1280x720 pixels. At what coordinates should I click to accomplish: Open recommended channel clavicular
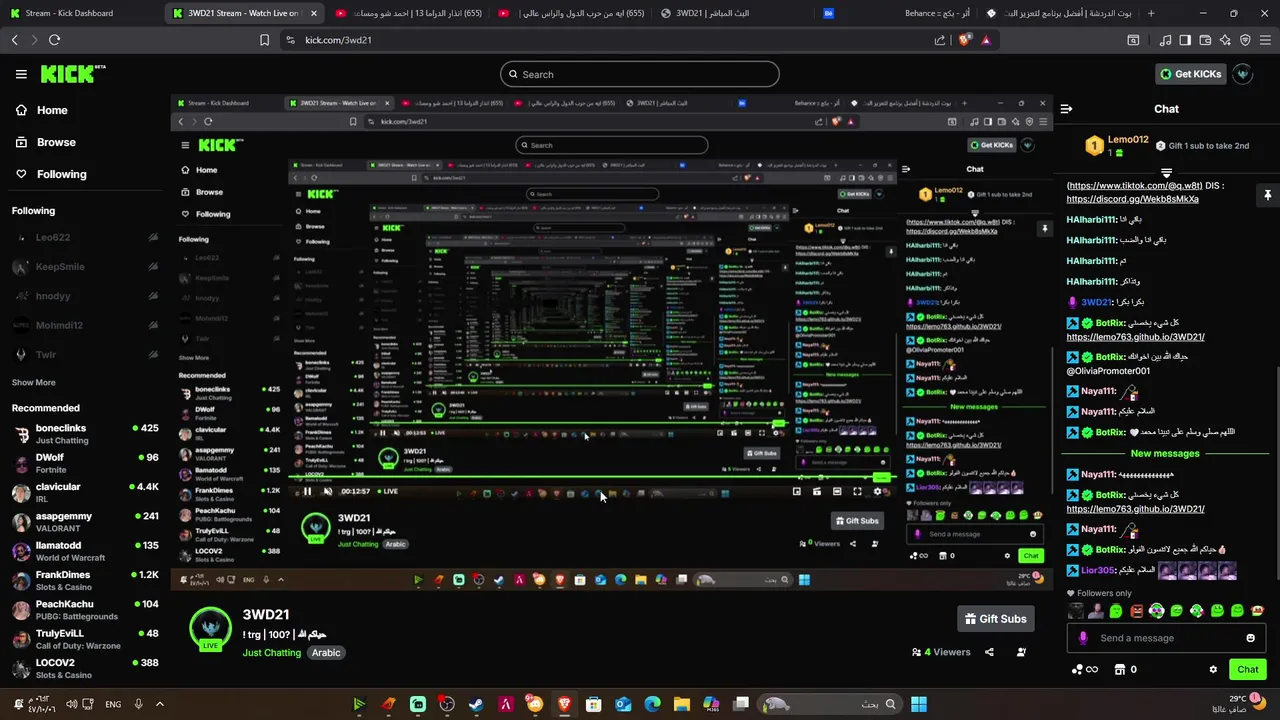84,492
